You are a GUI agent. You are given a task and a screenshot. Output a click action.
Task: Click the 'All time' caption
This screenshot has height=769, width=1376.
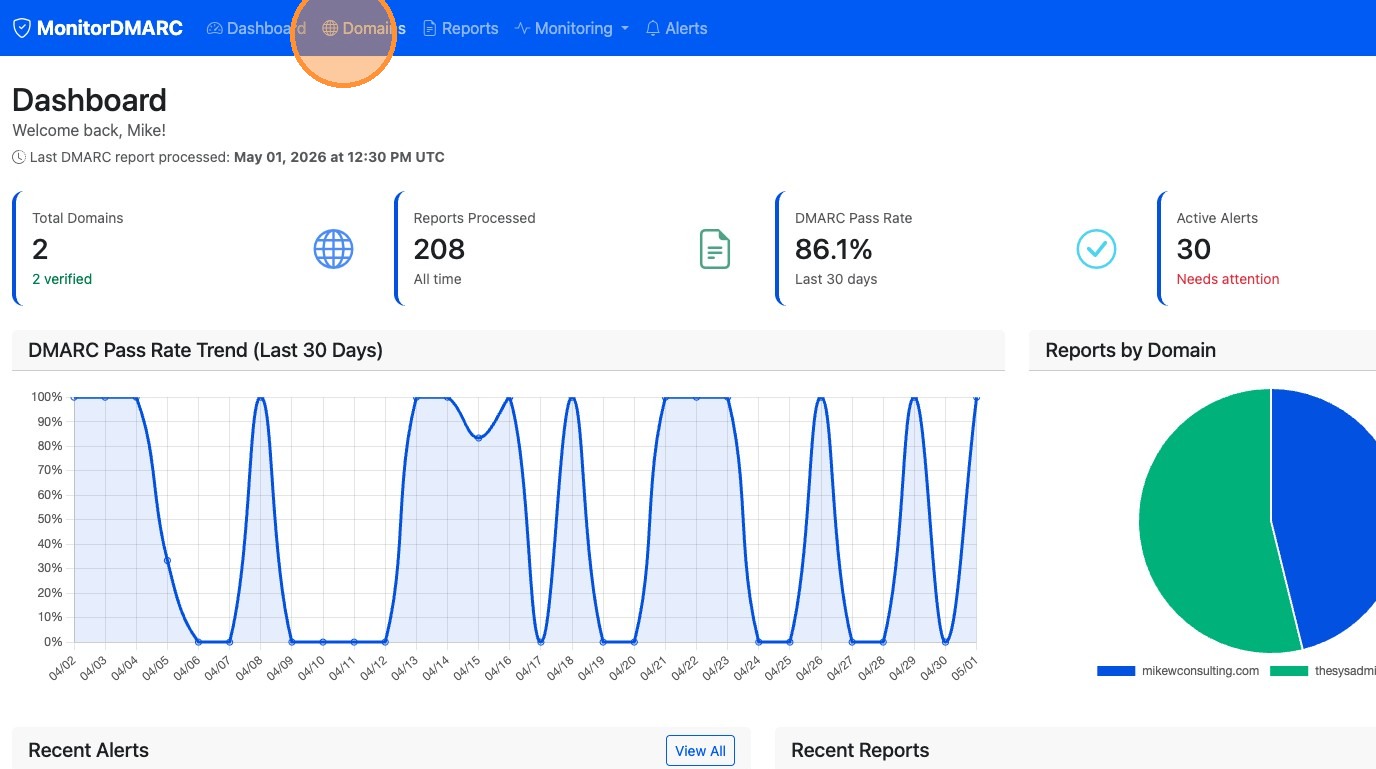pos(438,279)
